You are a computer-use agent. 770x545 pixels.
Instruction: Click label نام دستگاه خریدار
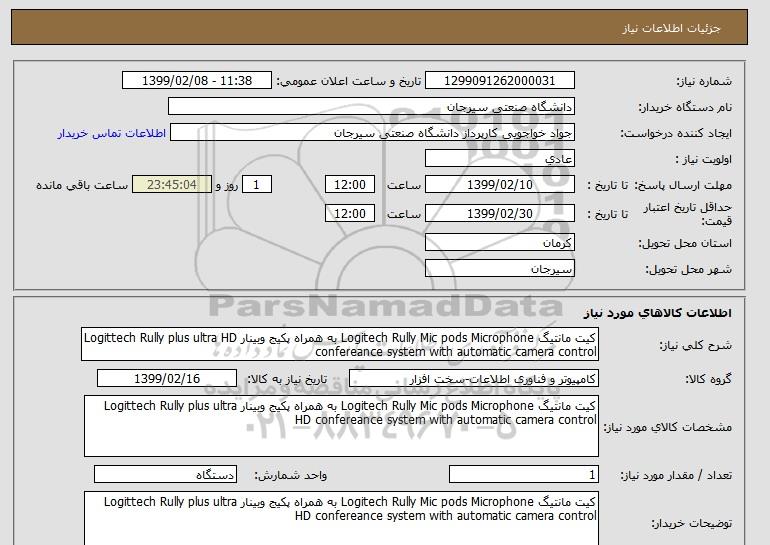(685, 107)
